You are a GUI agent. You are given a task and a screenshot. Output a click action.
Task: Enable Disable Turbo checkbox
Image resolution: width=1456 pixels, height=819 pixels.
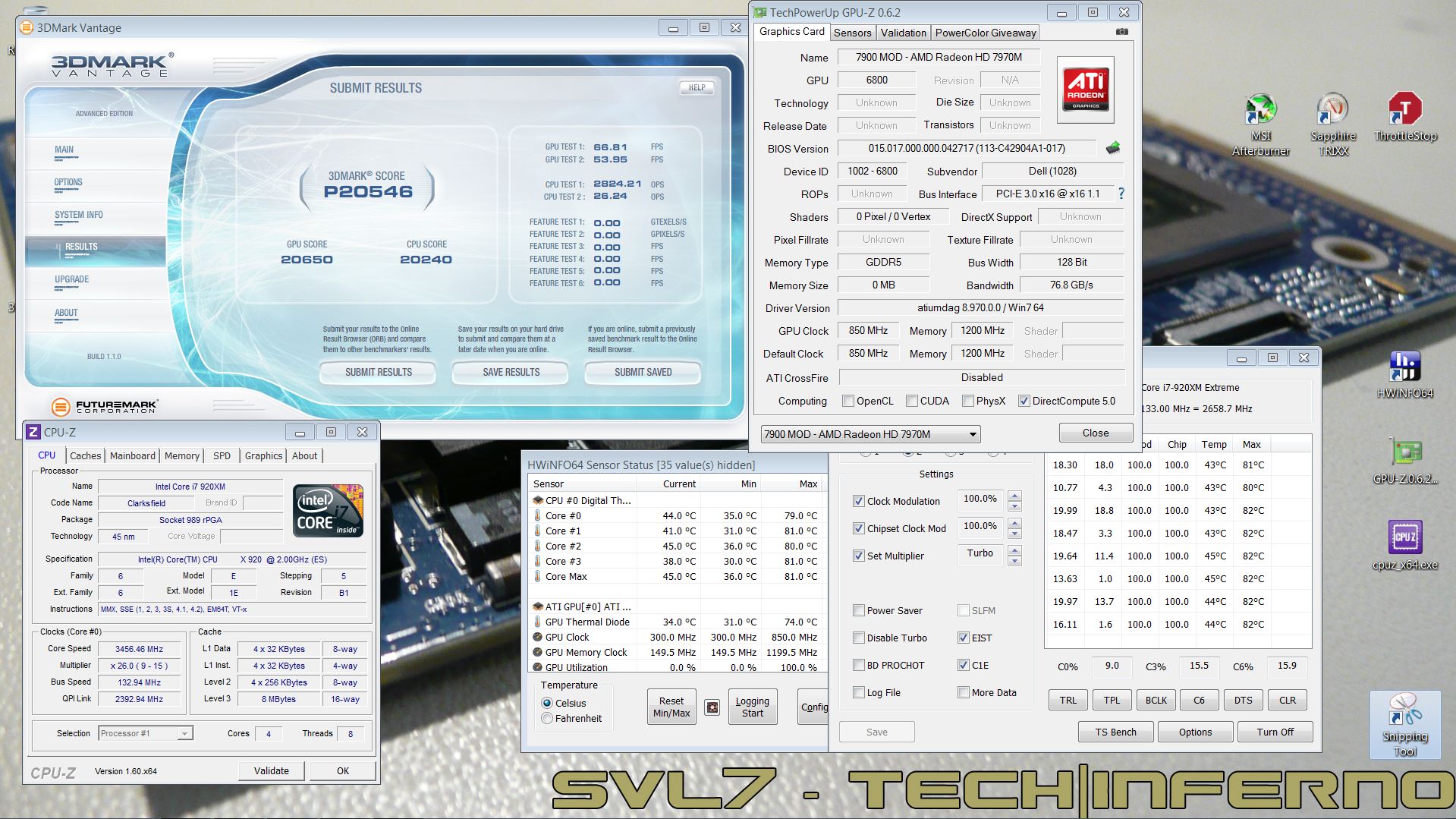pyautogui.click(x=859, y=638)
